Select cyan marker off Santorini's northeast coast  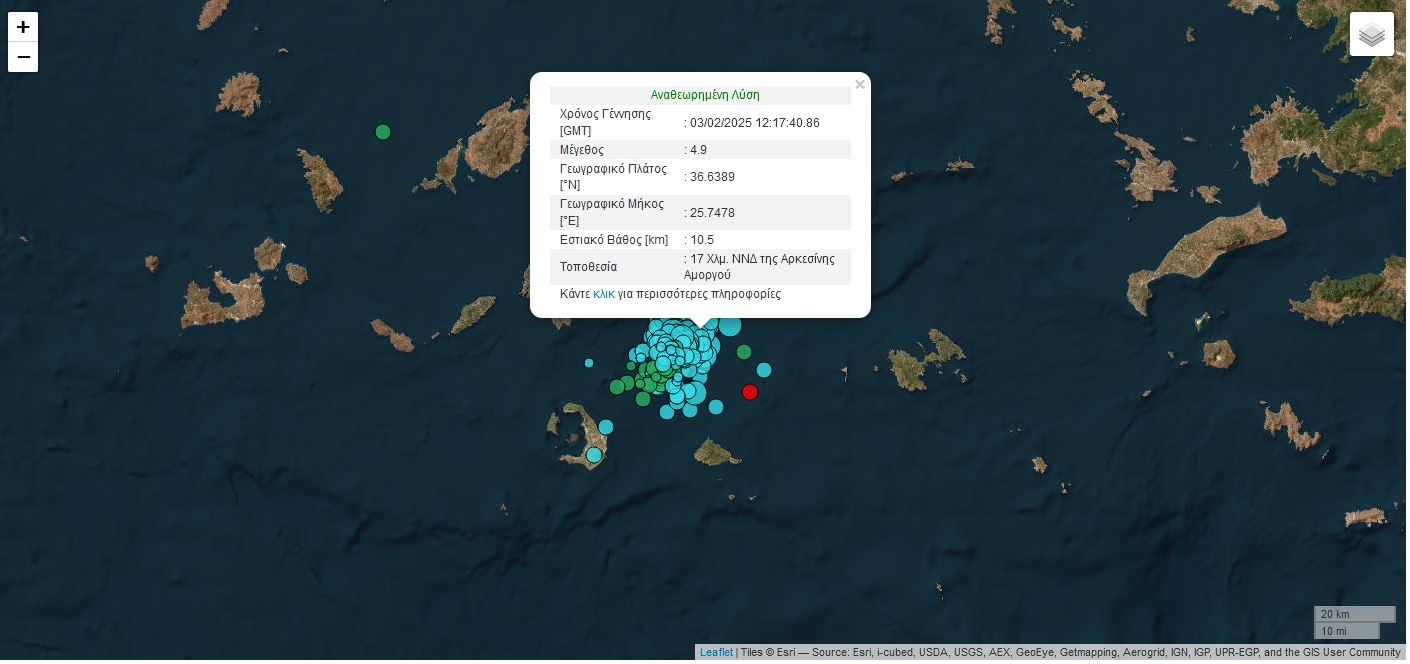606,427
